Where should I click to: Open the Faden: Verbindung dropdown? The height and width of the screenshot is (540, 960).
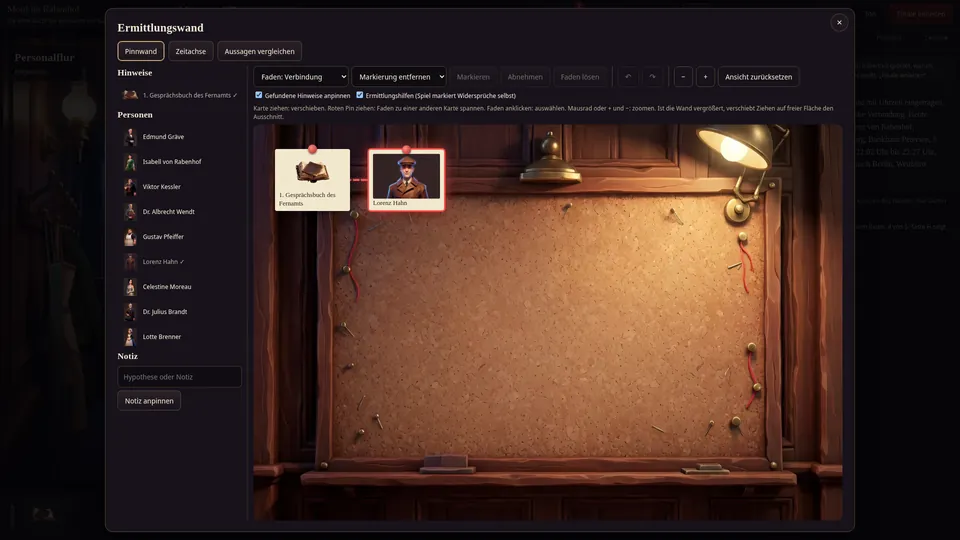(x=301, y=77)
